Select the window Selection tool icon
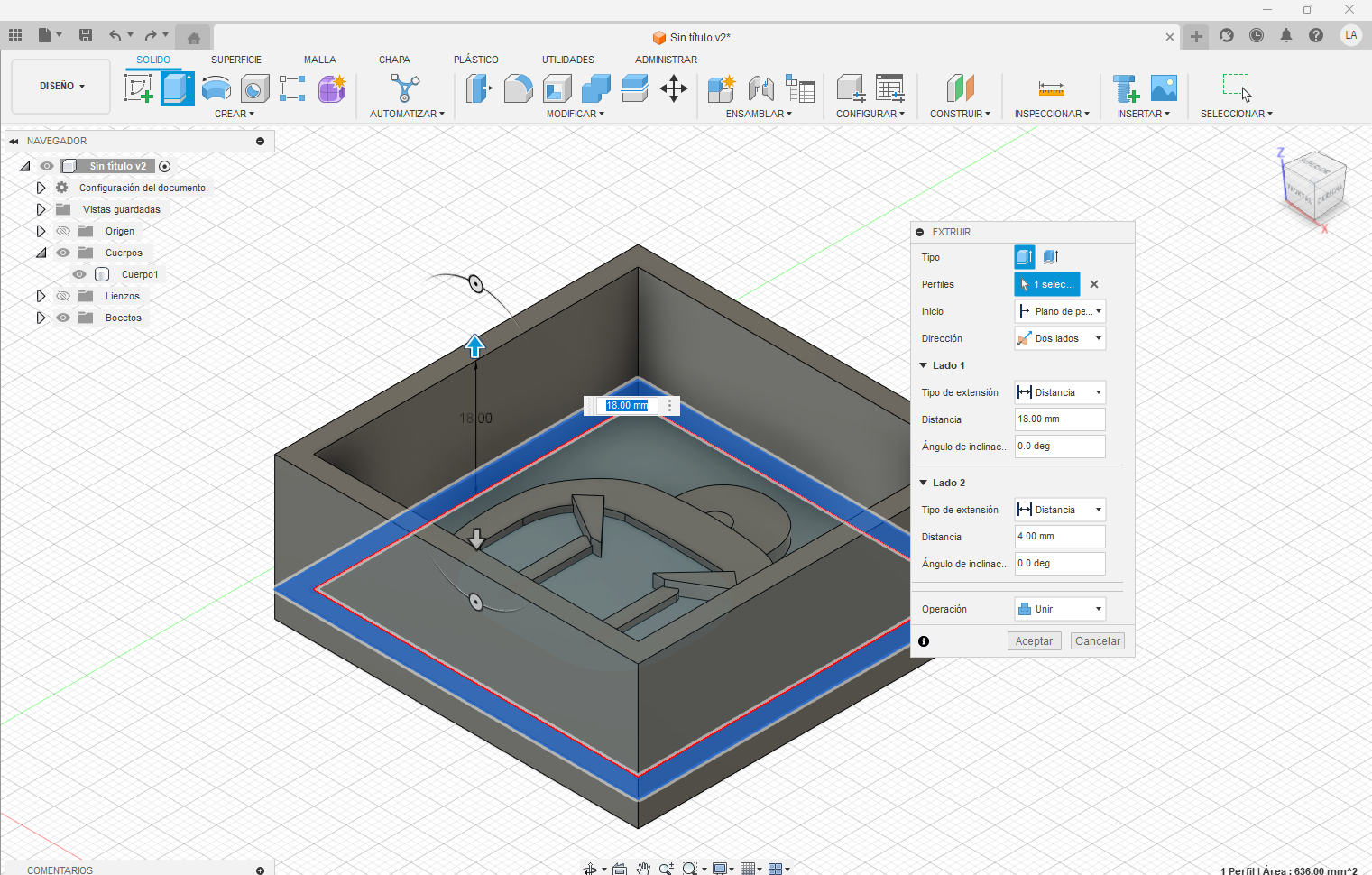Screen dimensions: 1372x875 tap(1237, 87)
